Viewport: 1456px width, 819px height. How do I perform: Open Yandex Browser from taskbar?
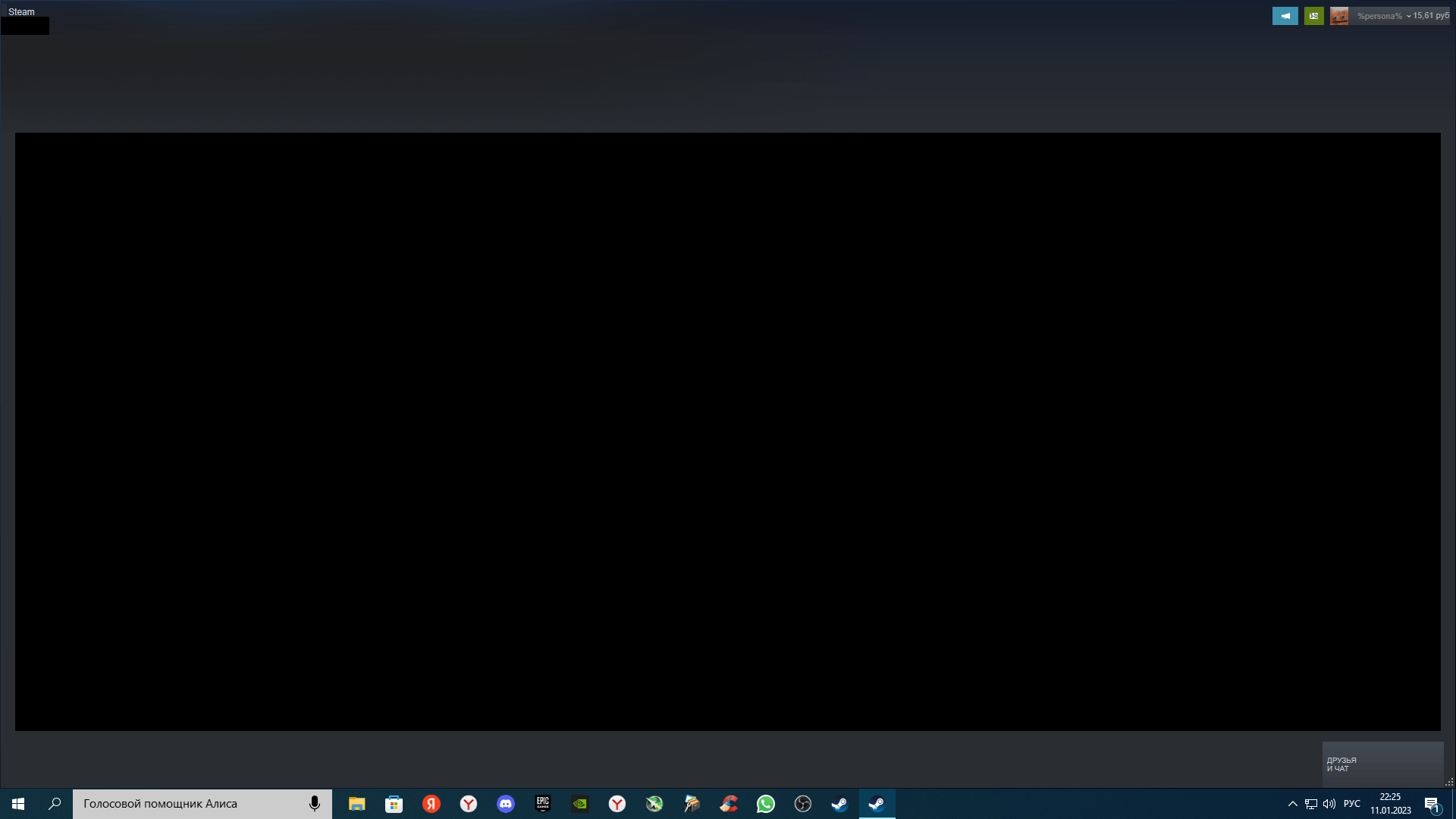468,803
